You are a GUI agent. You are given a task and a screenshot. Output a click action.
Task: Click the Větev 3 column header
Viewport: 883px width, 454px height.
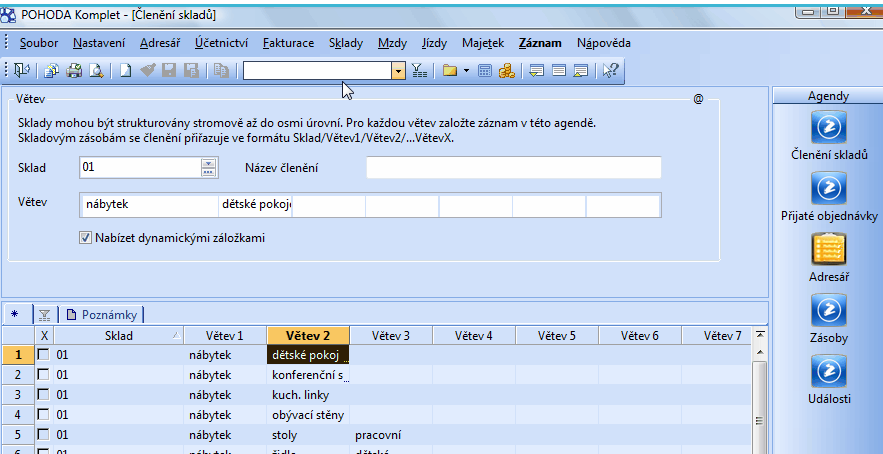point(391,336)
